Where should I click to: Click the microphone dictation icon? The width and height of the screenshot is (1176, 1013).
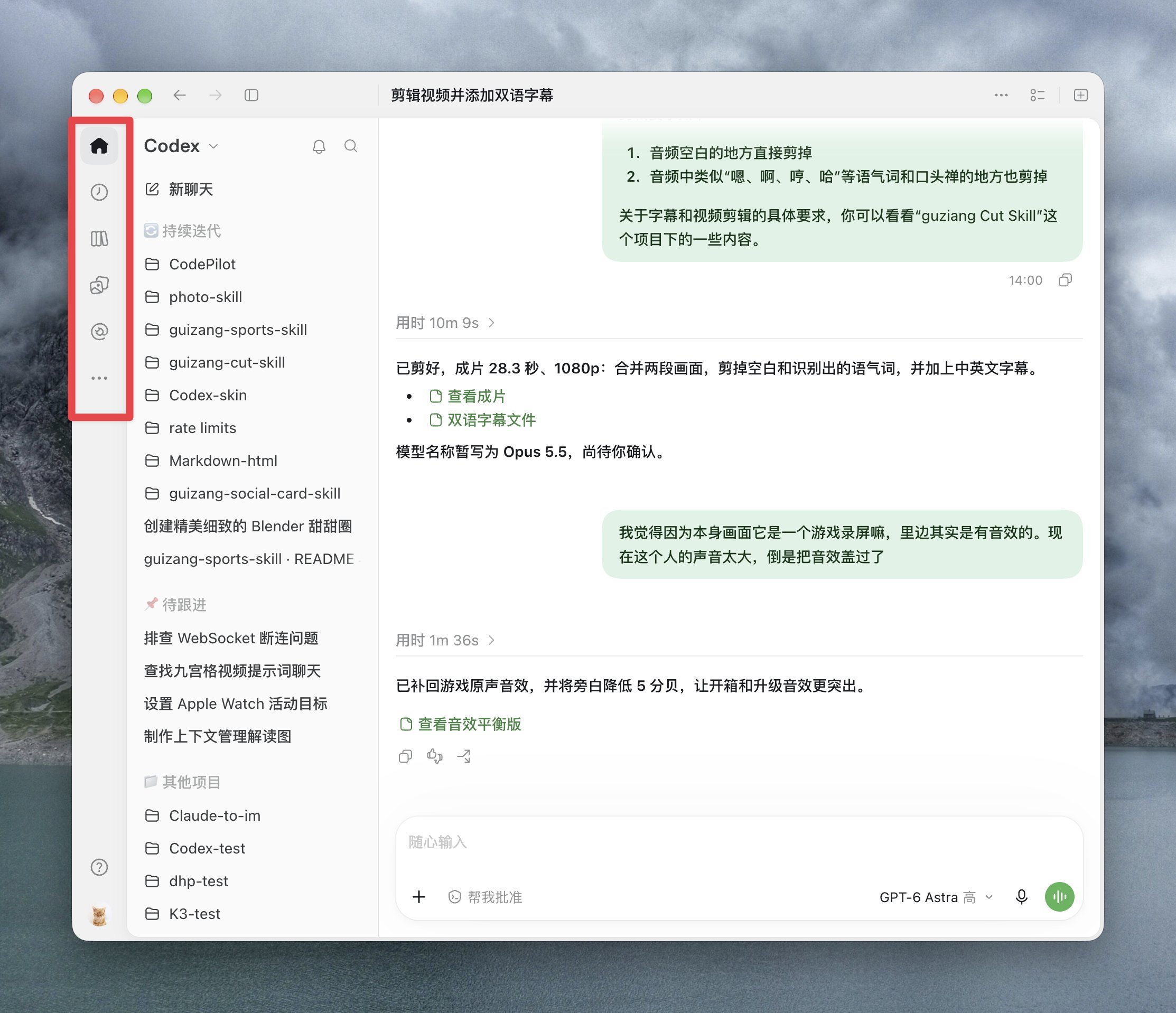1022,897
